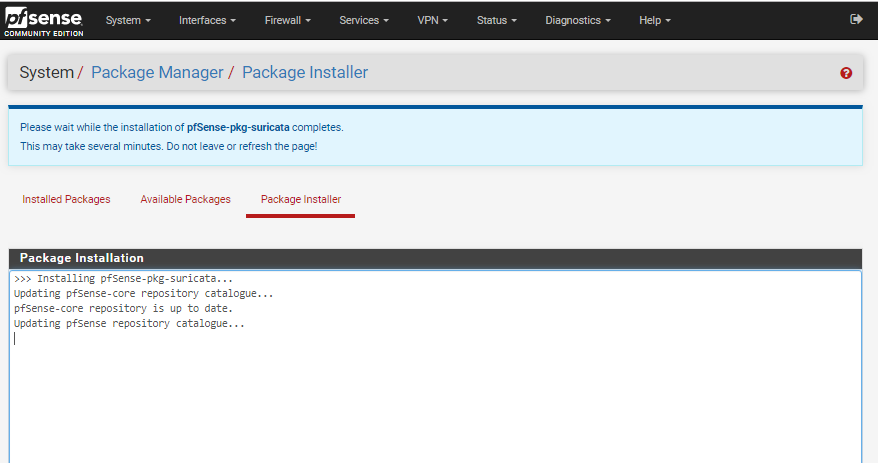This screenshot has height=463, width=878.
Task: Click the Package Installer breadcrumb link
Action: tap(305, 72)
